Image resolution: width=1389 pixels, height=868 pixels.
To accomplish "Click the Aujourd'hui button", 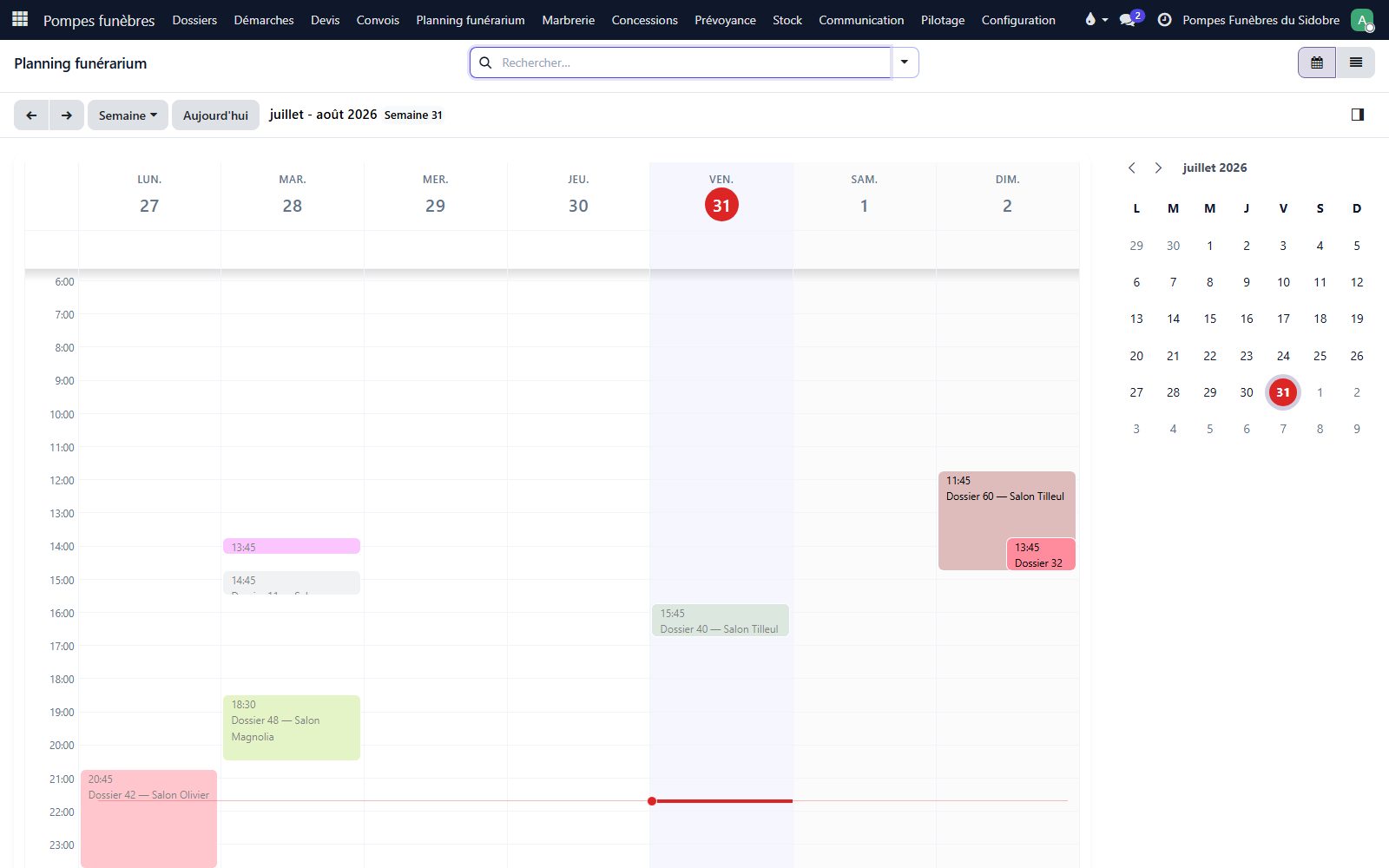I will coord(215,115).
